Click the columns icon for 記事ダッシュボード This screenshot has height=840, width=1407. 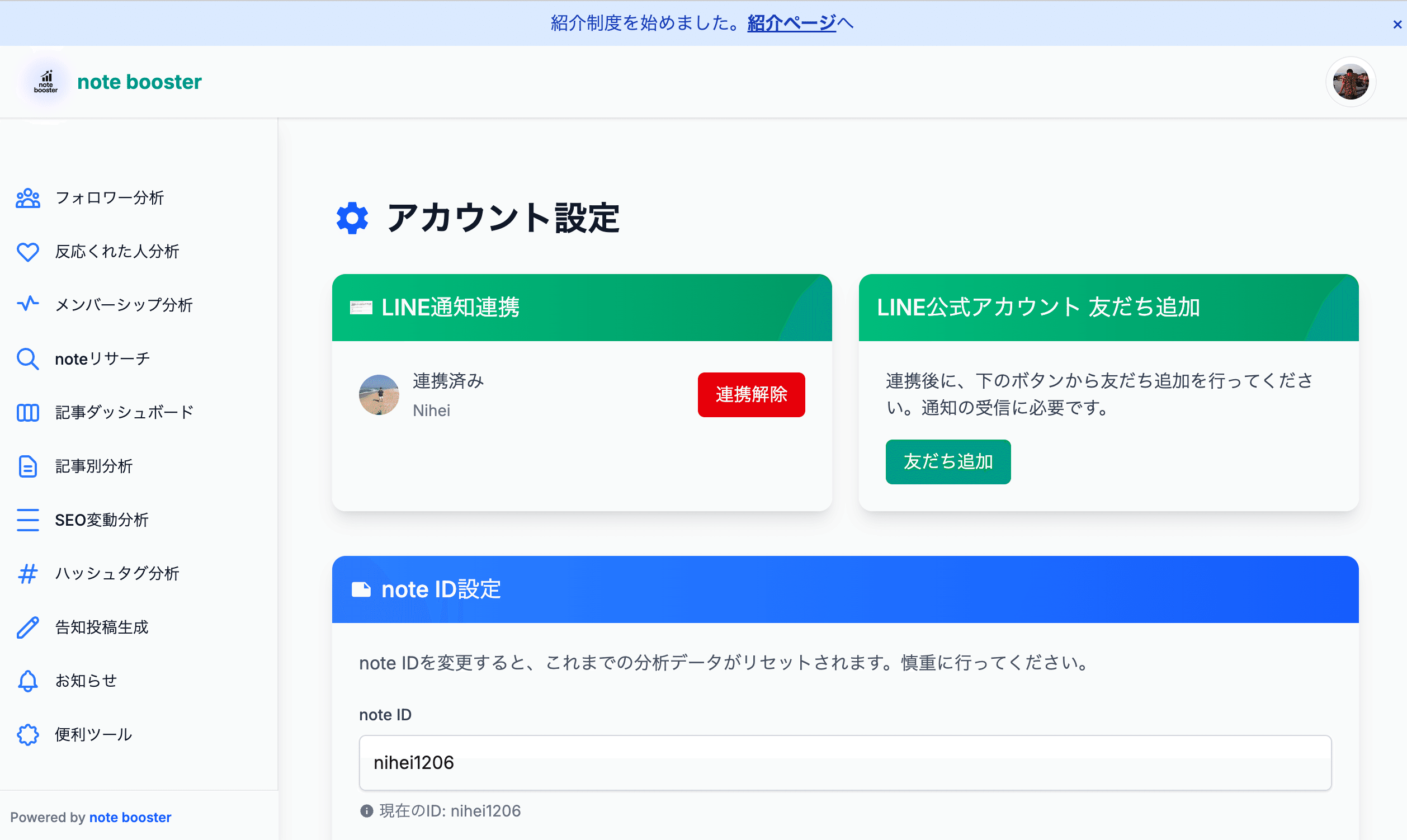pyautogui.click(x=28, y=413)
